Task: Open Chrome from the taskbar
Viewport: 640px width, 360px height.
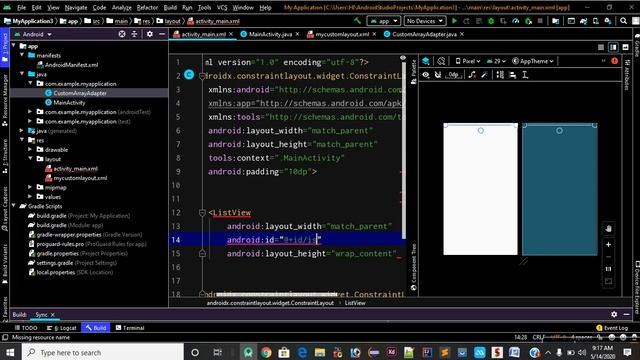Action: [266, 352]
